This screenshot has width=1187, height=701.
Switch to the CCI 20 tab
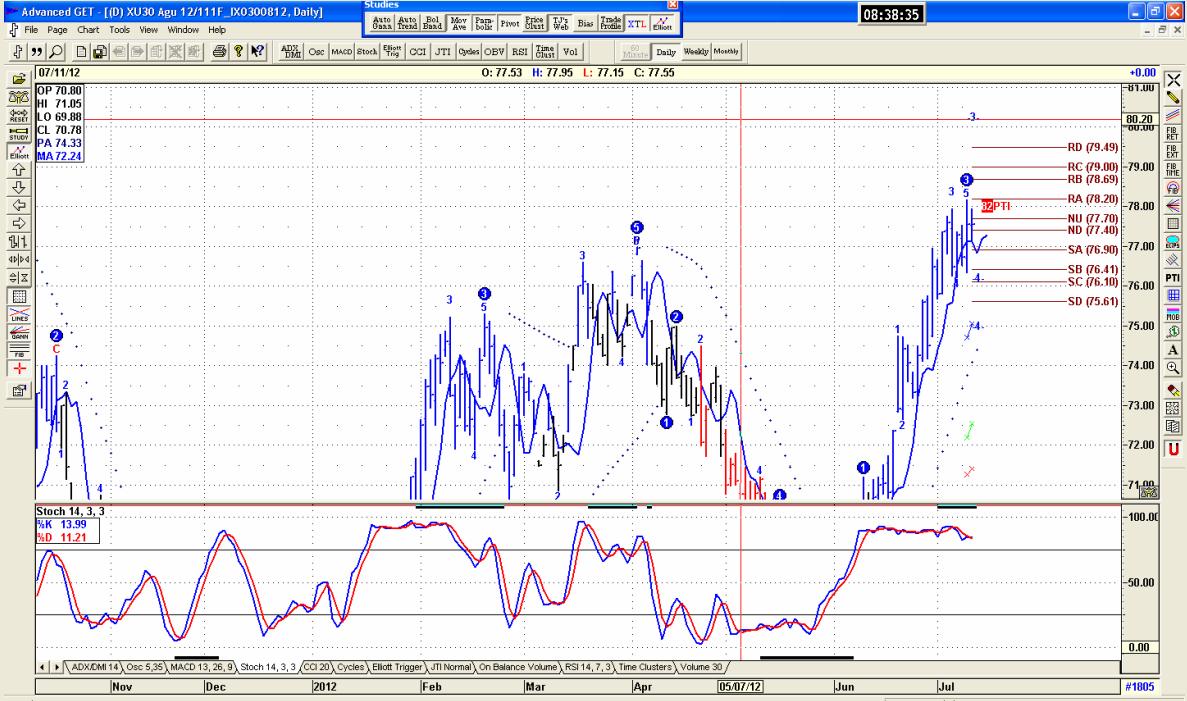pos(316,667)
